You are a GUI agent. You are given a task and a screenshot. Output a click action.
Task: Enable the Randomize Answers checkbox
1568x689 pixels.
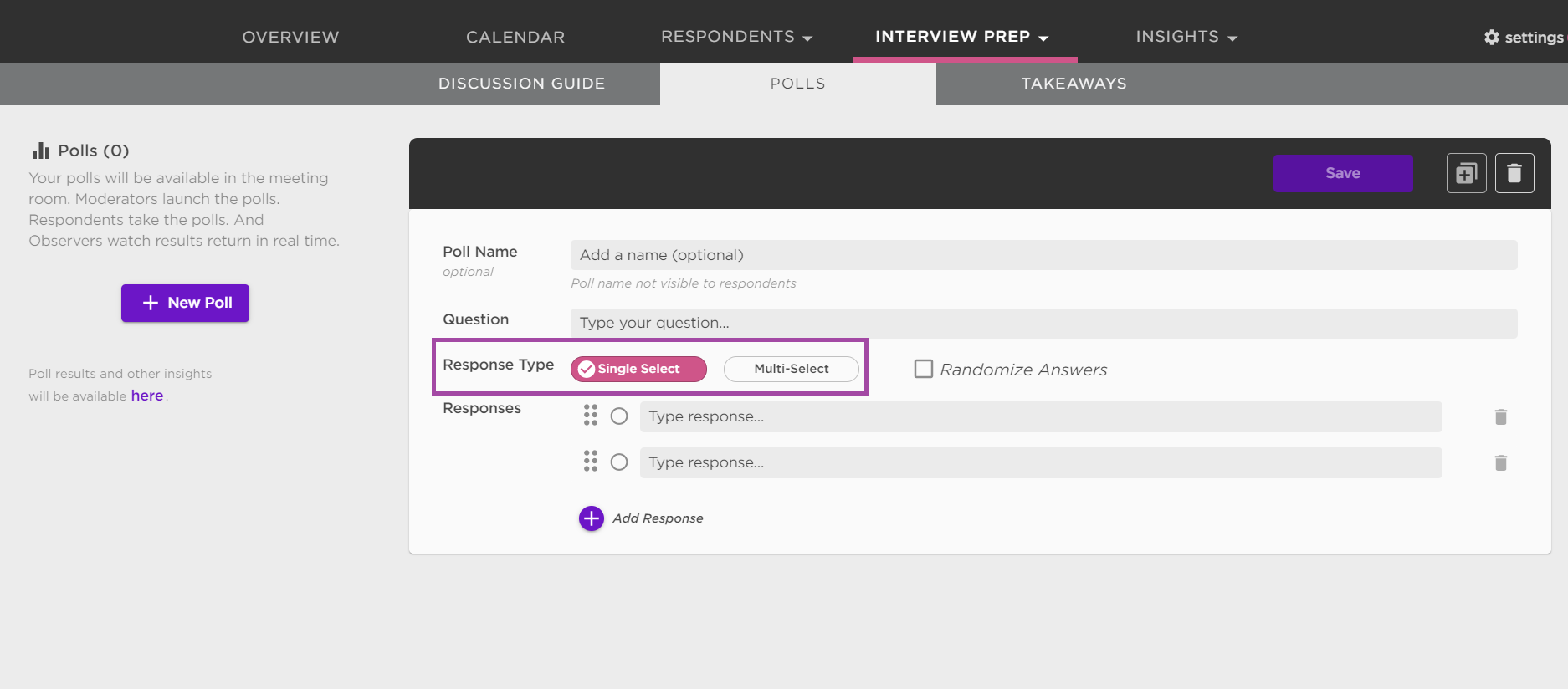924,369
